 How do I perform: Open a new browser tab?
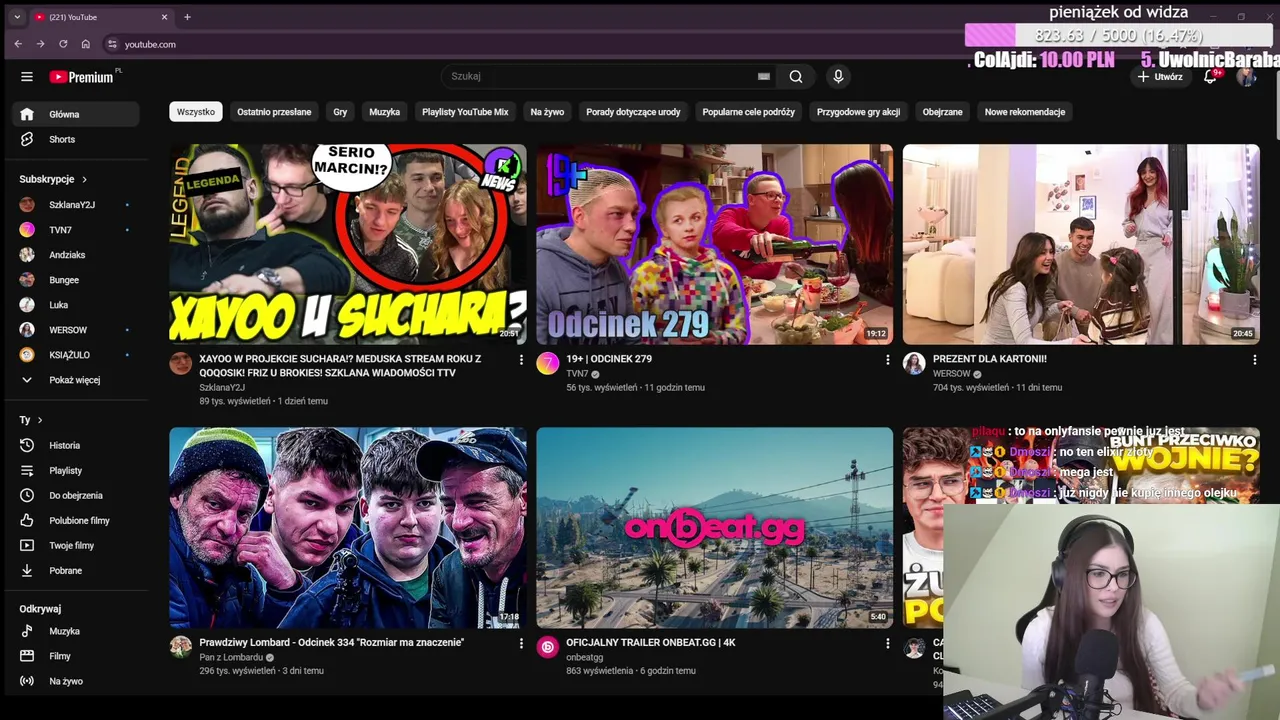pyautogui.click(x=187, y=17)
